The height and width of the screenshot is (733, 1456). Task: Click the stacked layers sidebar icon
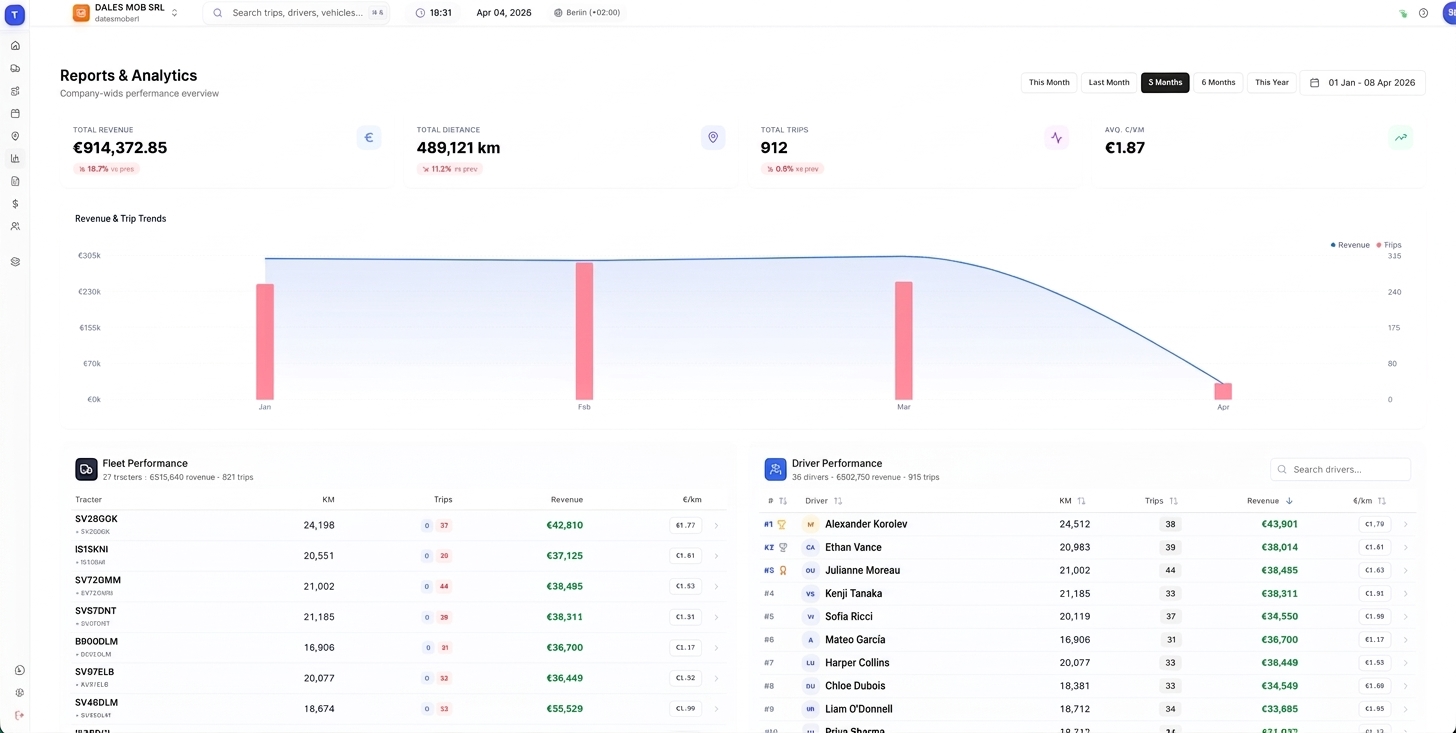15,262
